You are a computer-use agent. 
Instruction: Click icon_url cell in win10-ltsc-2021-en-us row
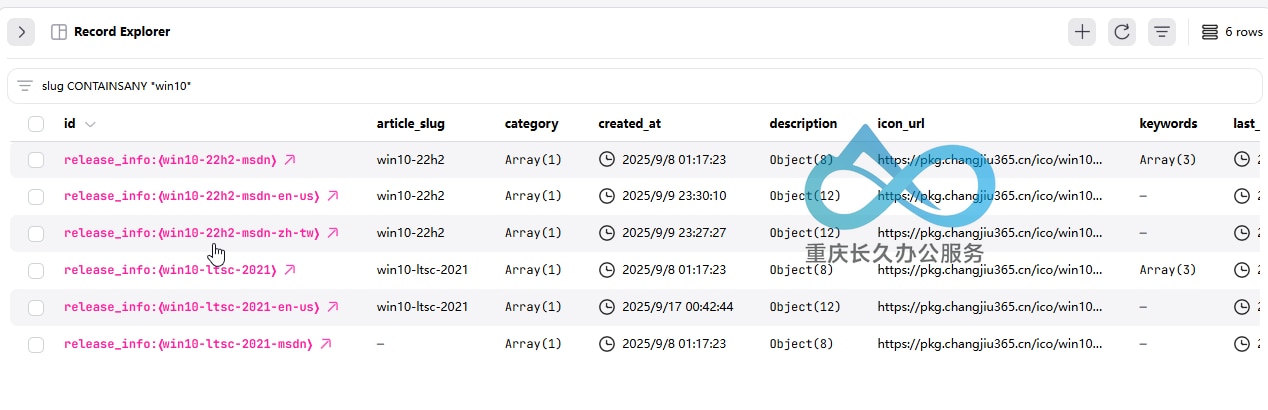coord(990,308)
